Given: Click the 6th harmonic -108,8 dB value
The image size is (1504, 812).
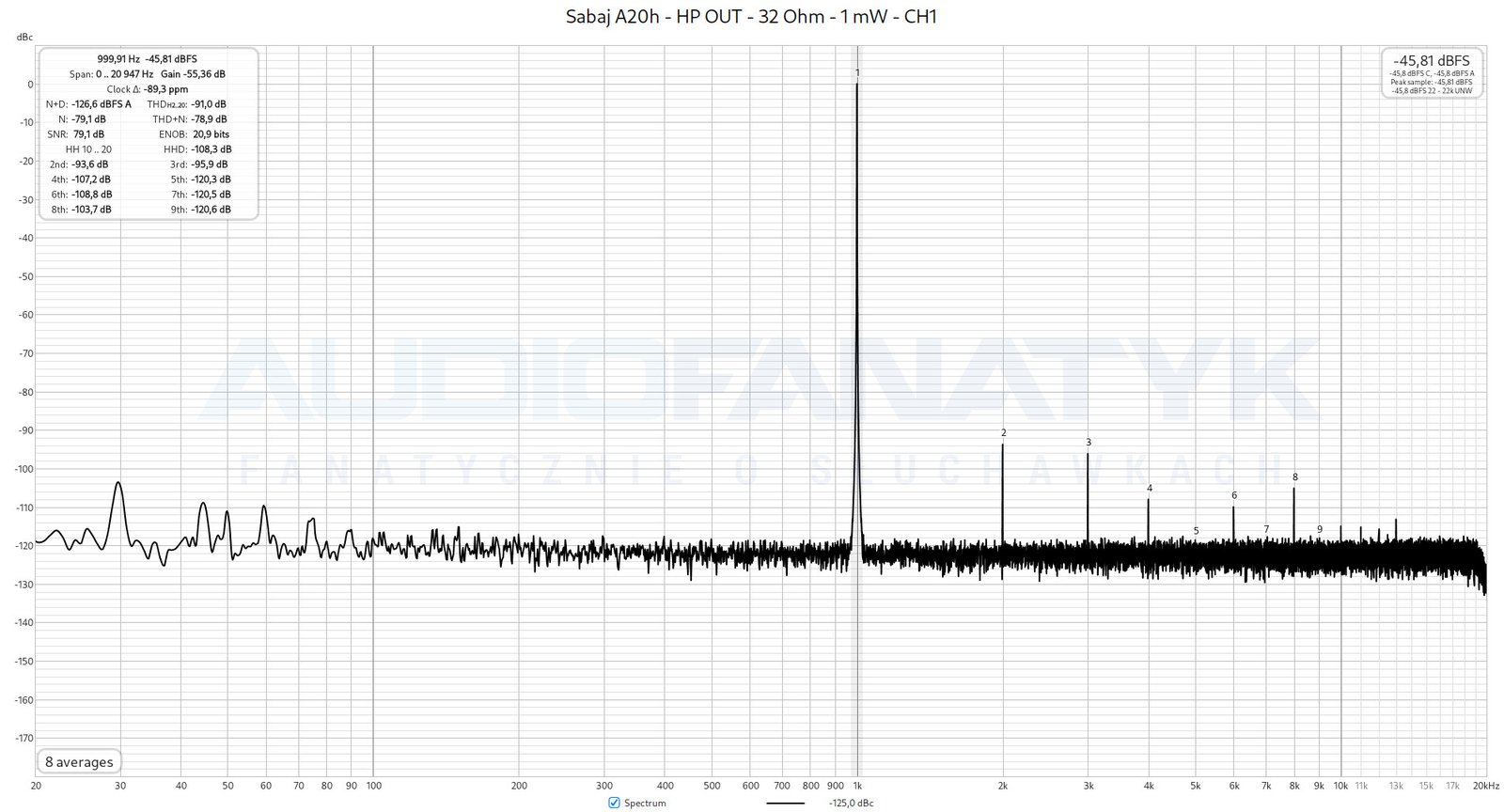Looking at the screenshot, I should pos(91,195).
